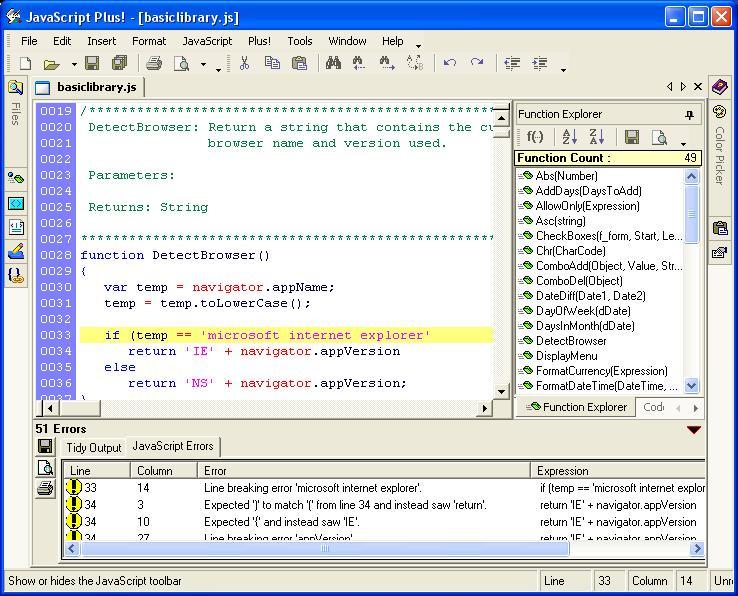
Task: Click the Error column header
Action: pos(364,471)
